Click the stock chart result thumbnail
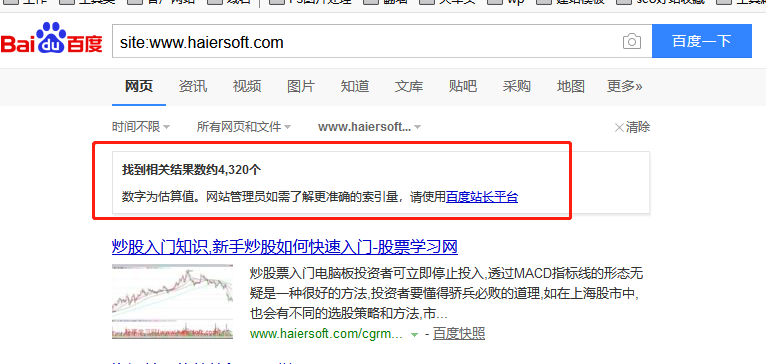This screenshot has width=766, height=364. coord(172,301)
